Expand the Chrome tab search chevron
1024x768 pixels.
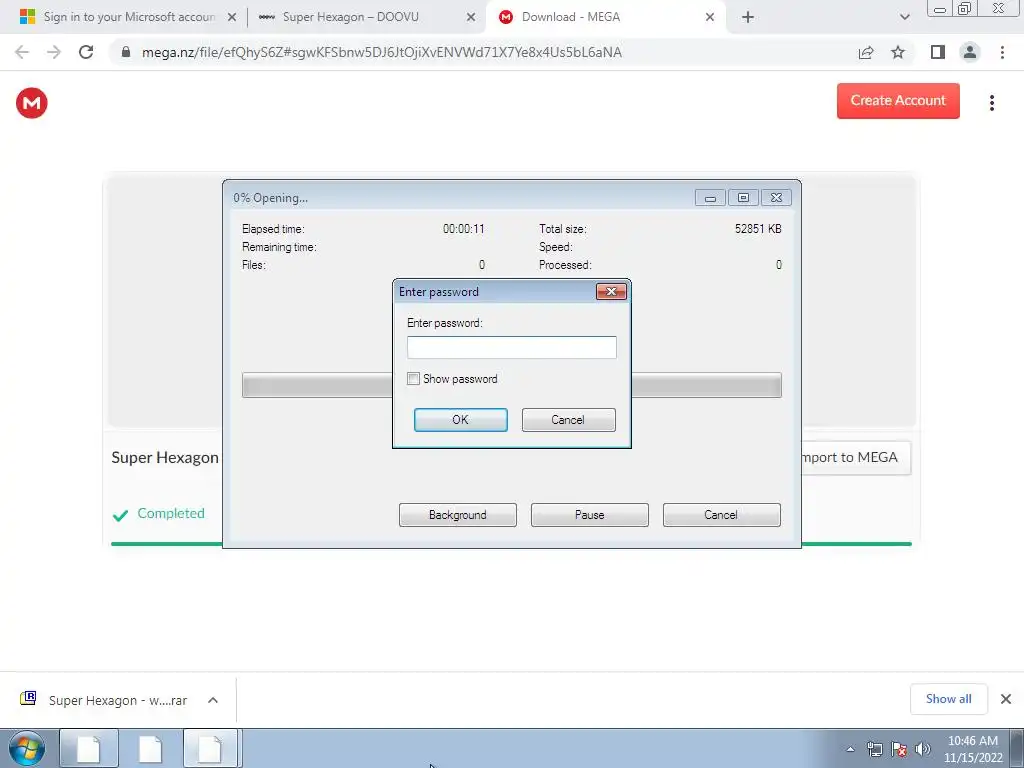[x=904, y=17]
